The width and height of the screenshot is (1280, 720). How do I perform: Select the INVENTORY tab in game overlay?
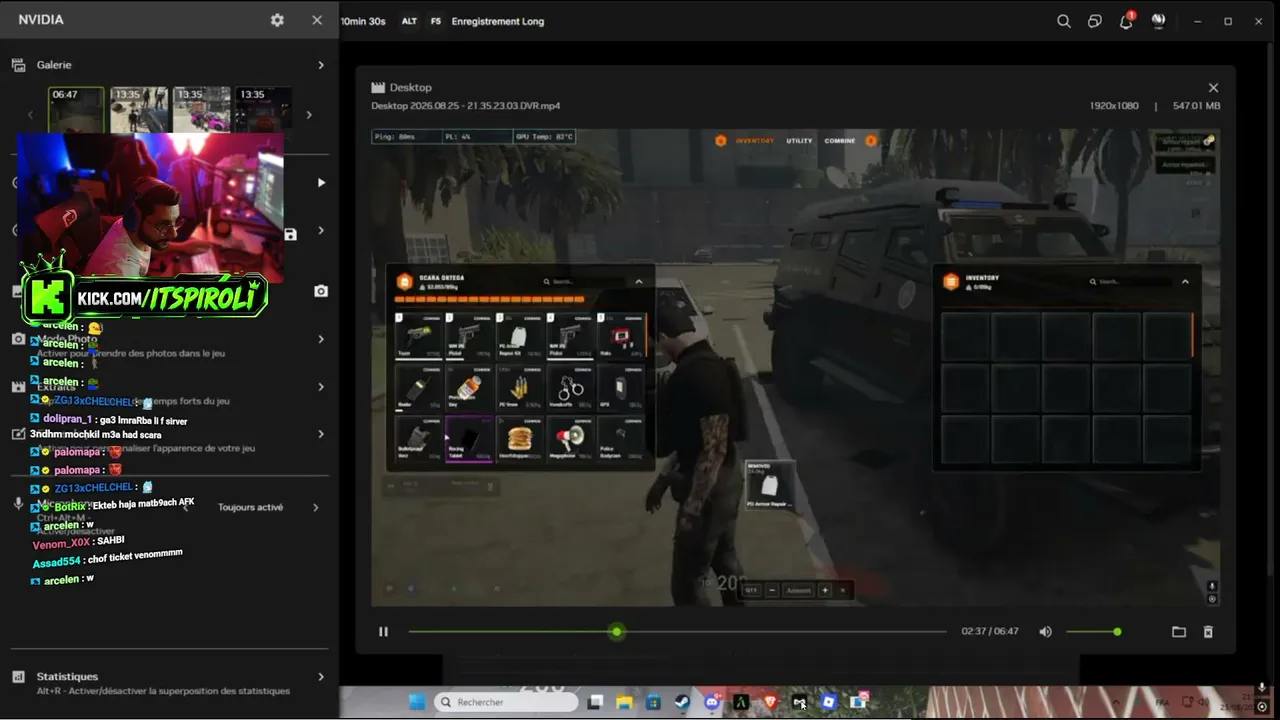(x=755, y=141)
